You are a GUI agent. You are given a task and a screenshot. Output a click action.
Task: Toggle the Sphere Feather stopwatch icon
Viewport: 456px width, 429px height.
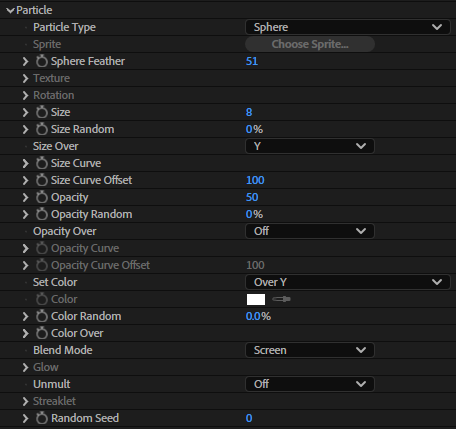(42, 61)
